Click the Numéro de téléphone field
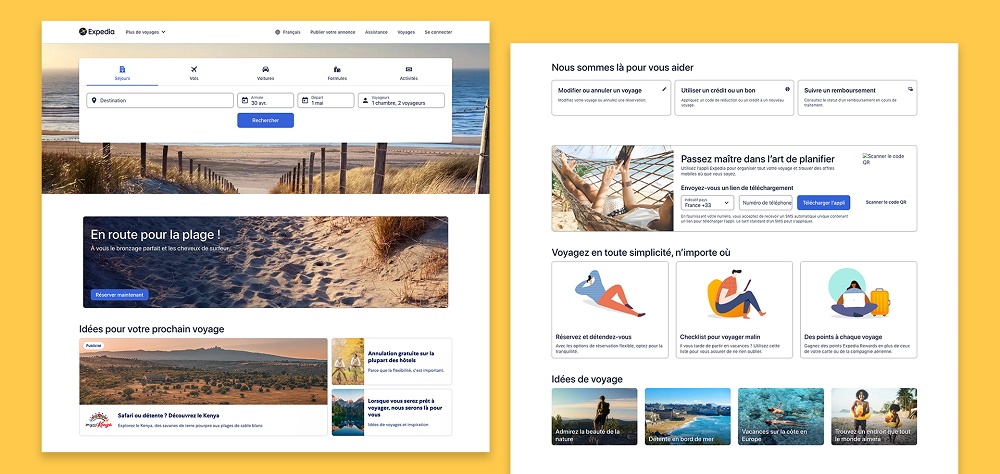Viewport: 1000px width, 474px height. point(765,202)
